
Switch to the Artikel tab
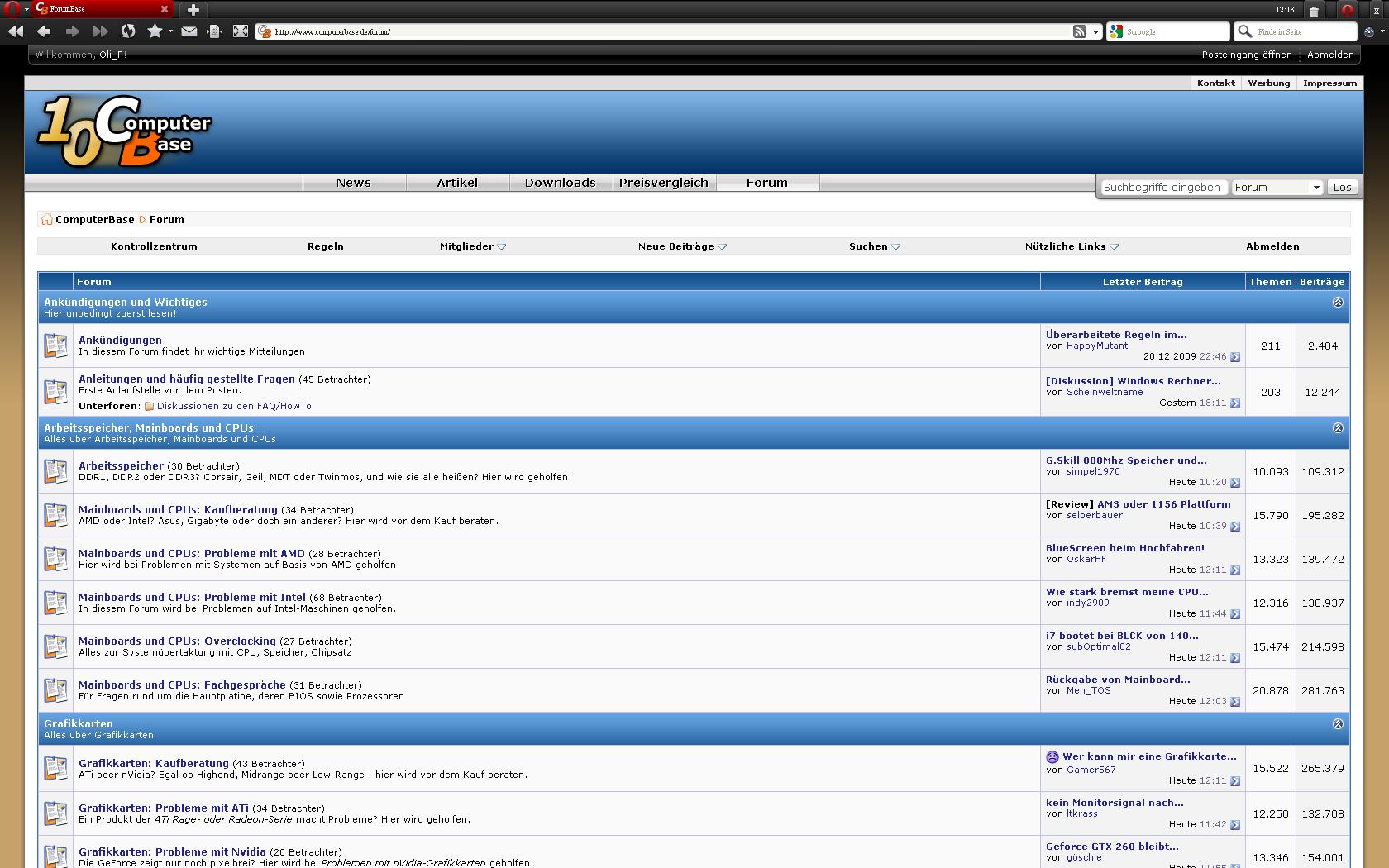pos(457,183)
